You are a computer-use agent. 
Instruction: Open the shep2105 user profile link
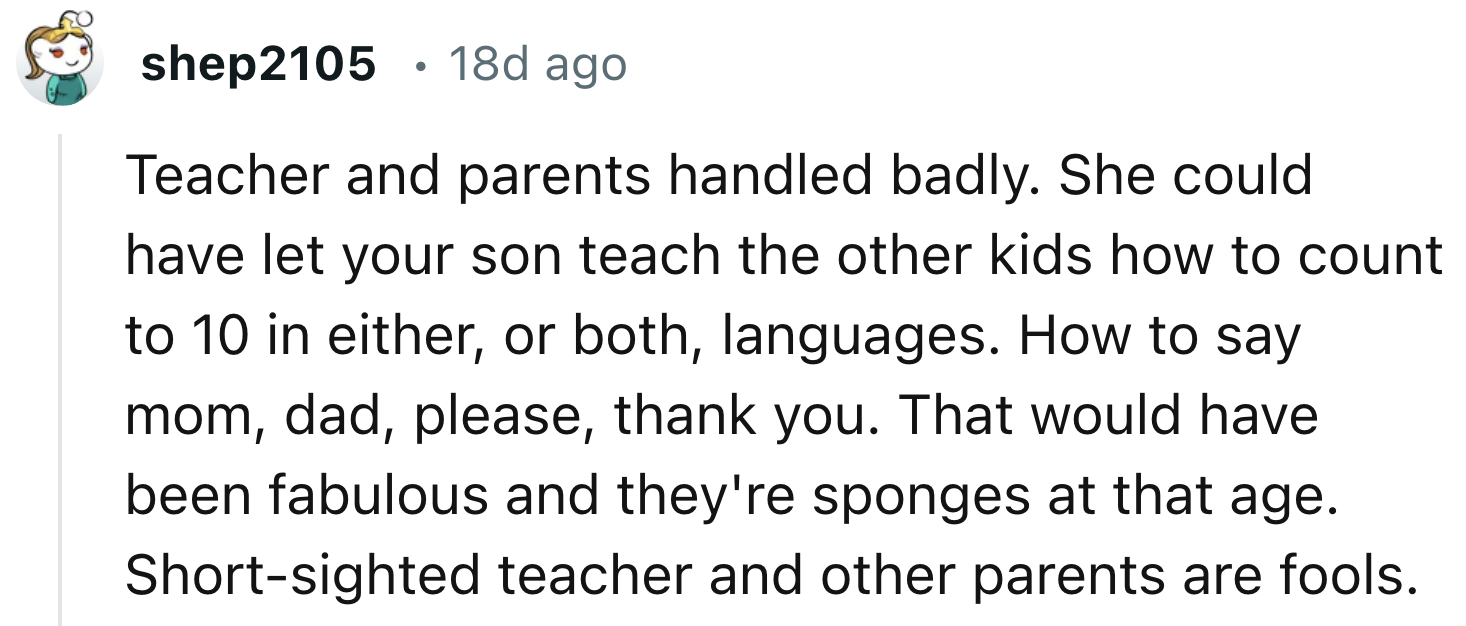(x=258, y=65)
